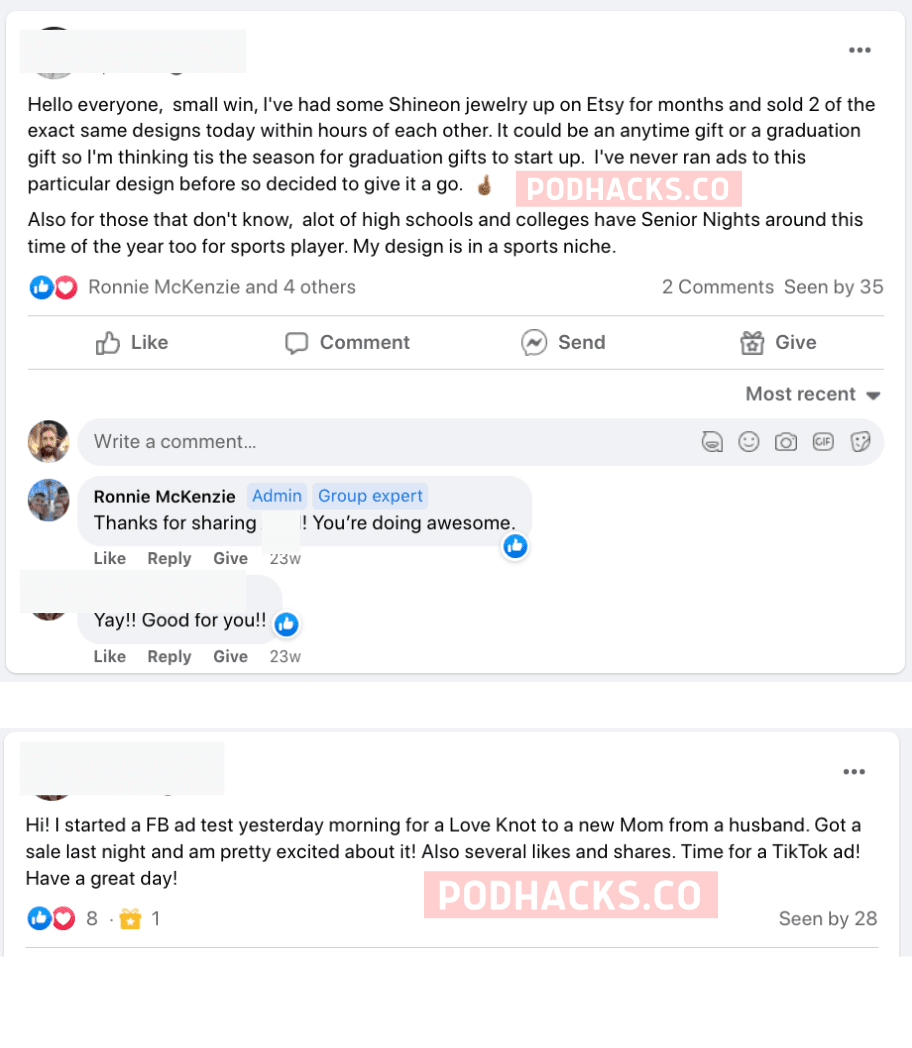Click Ronnie McKenzie's profile picture thumbnail
Image resolution: width=912 pixels, height=1048 pixels.
tap(48, 500)
